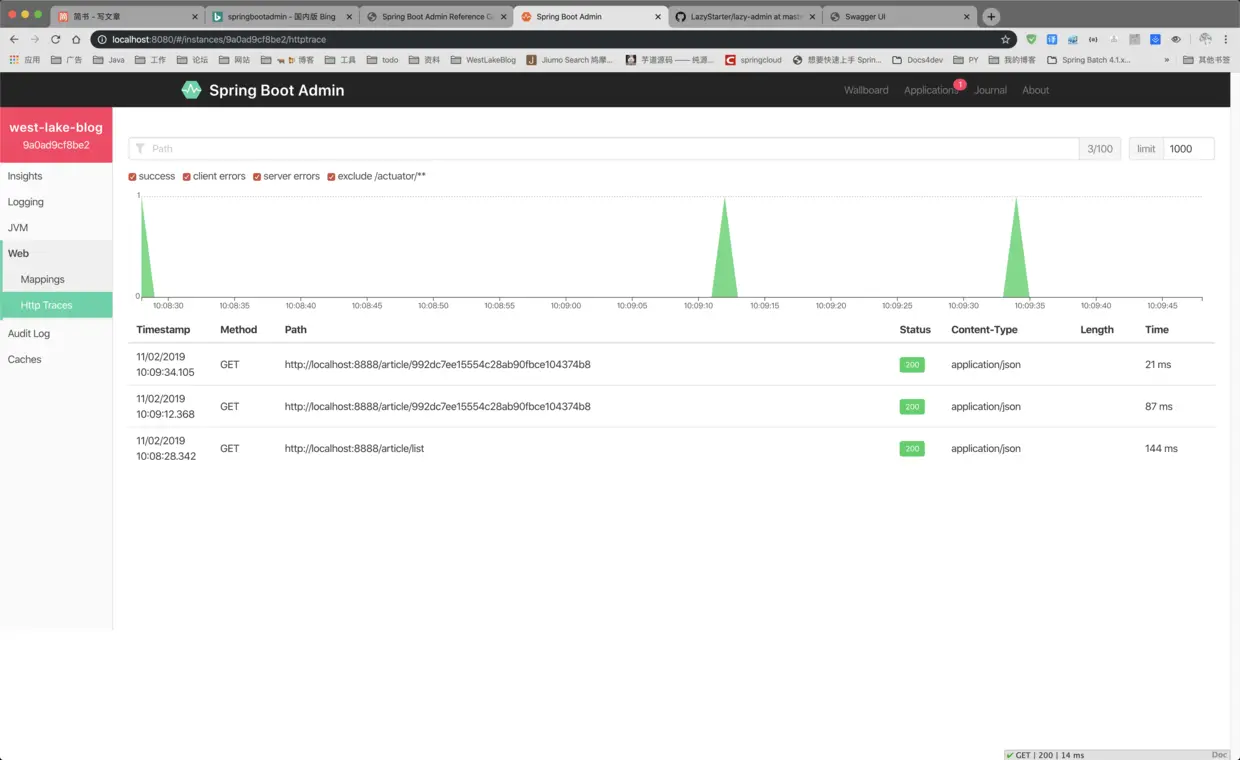Uncheck the success filter checkbox
This screenshot has width=1240, height=760.
coord(133,177)
